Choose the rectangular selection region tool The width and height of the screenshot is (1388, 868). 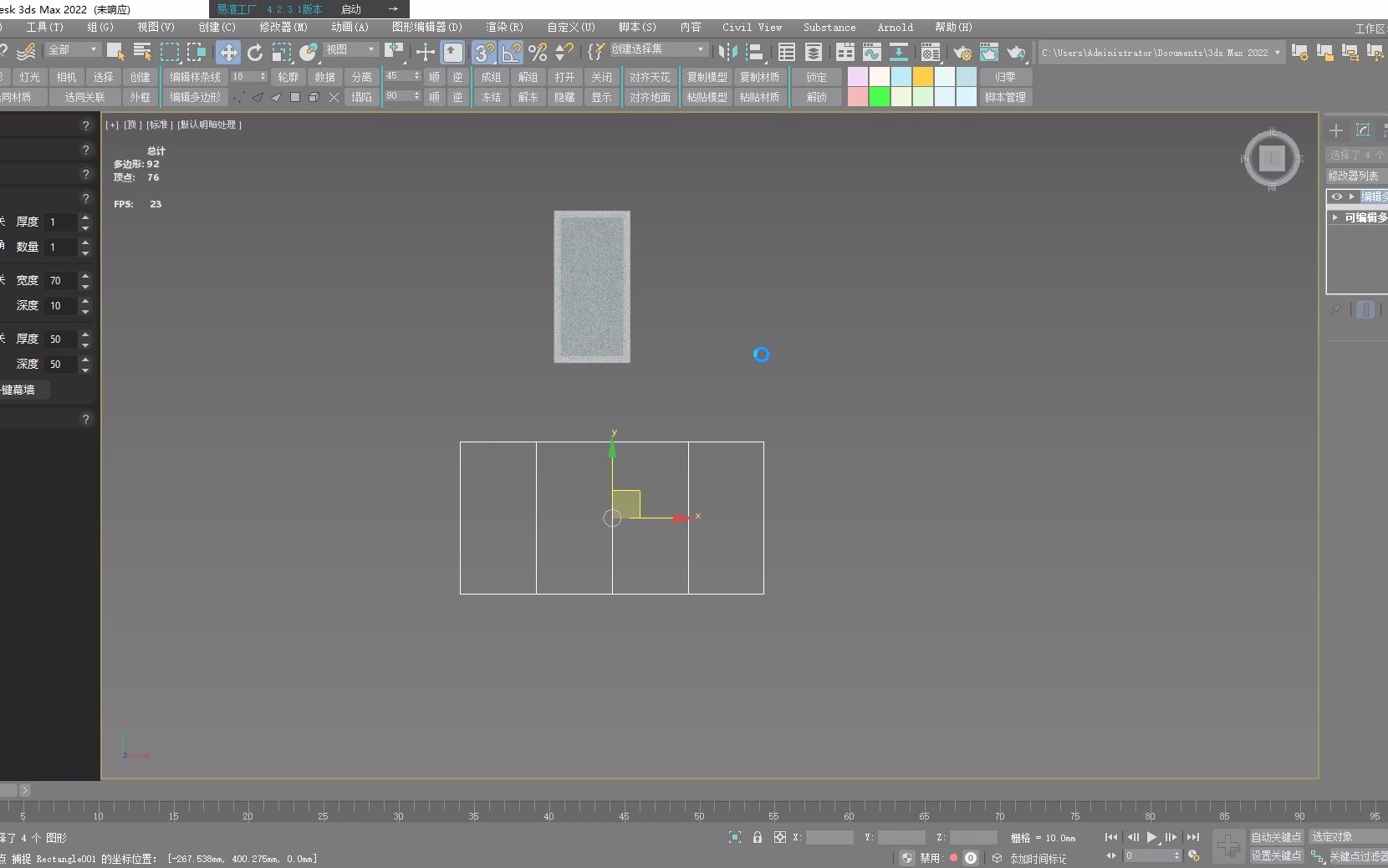click(x=170, y=52)
